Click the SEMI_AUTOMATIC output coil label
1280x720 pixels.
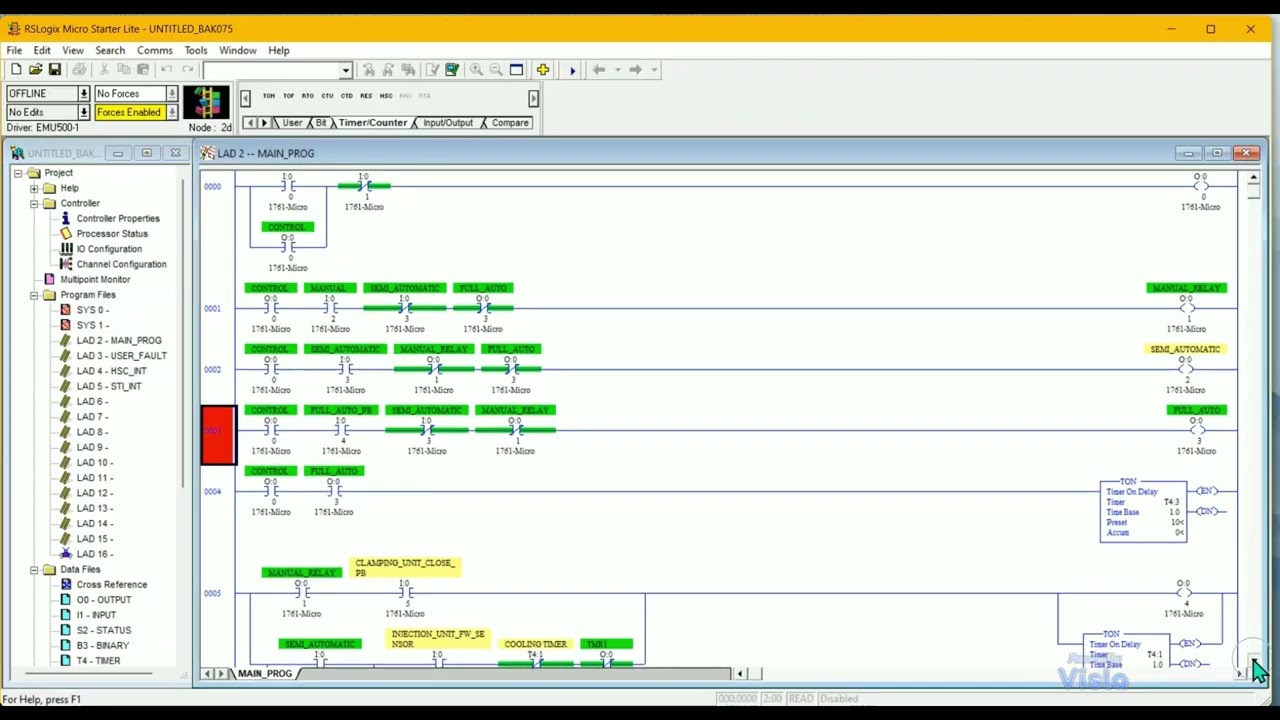1185,349
